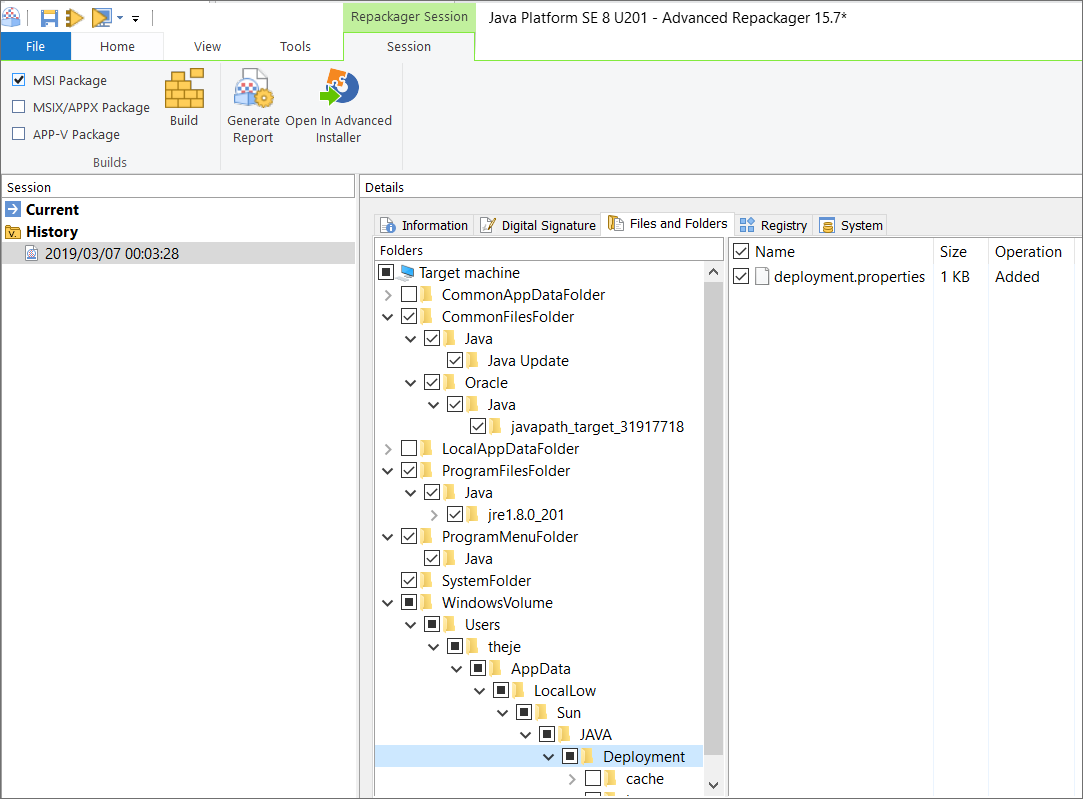
Task: Click the CommonAppDataFolder folder icon
Action: [428, 295]
